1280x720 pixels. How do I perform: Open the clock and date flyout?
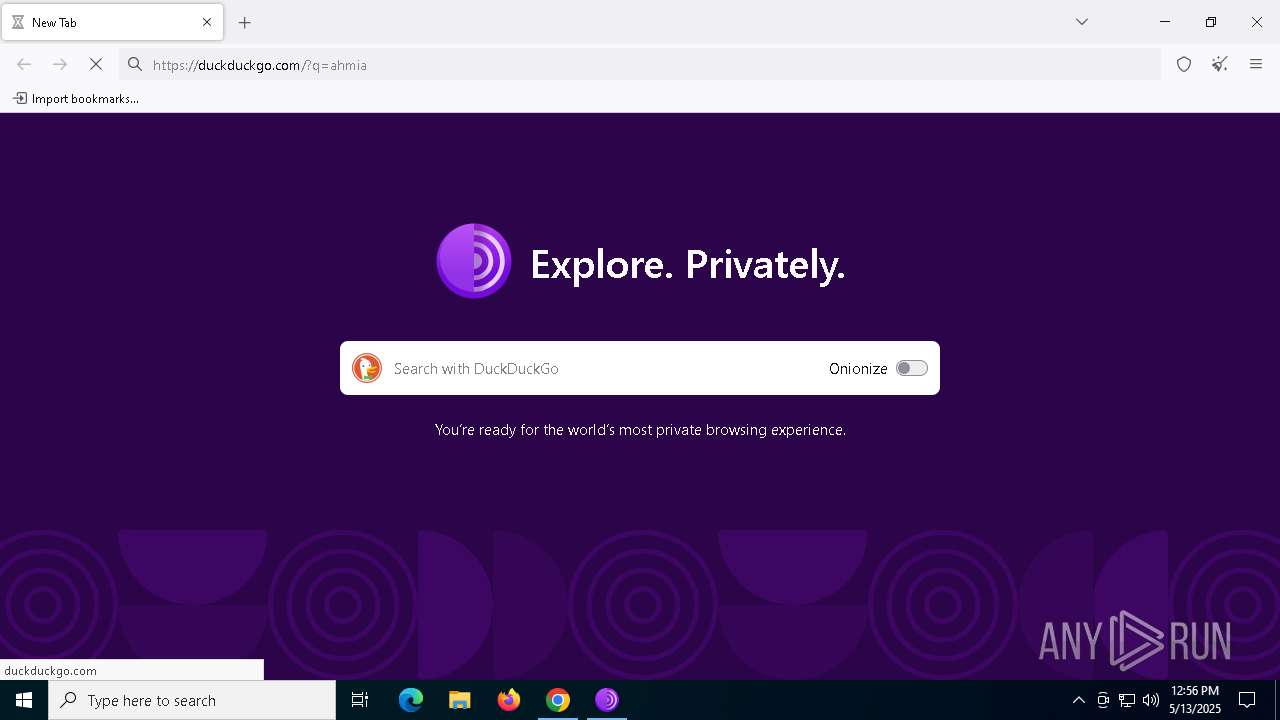click(1195, 700)
